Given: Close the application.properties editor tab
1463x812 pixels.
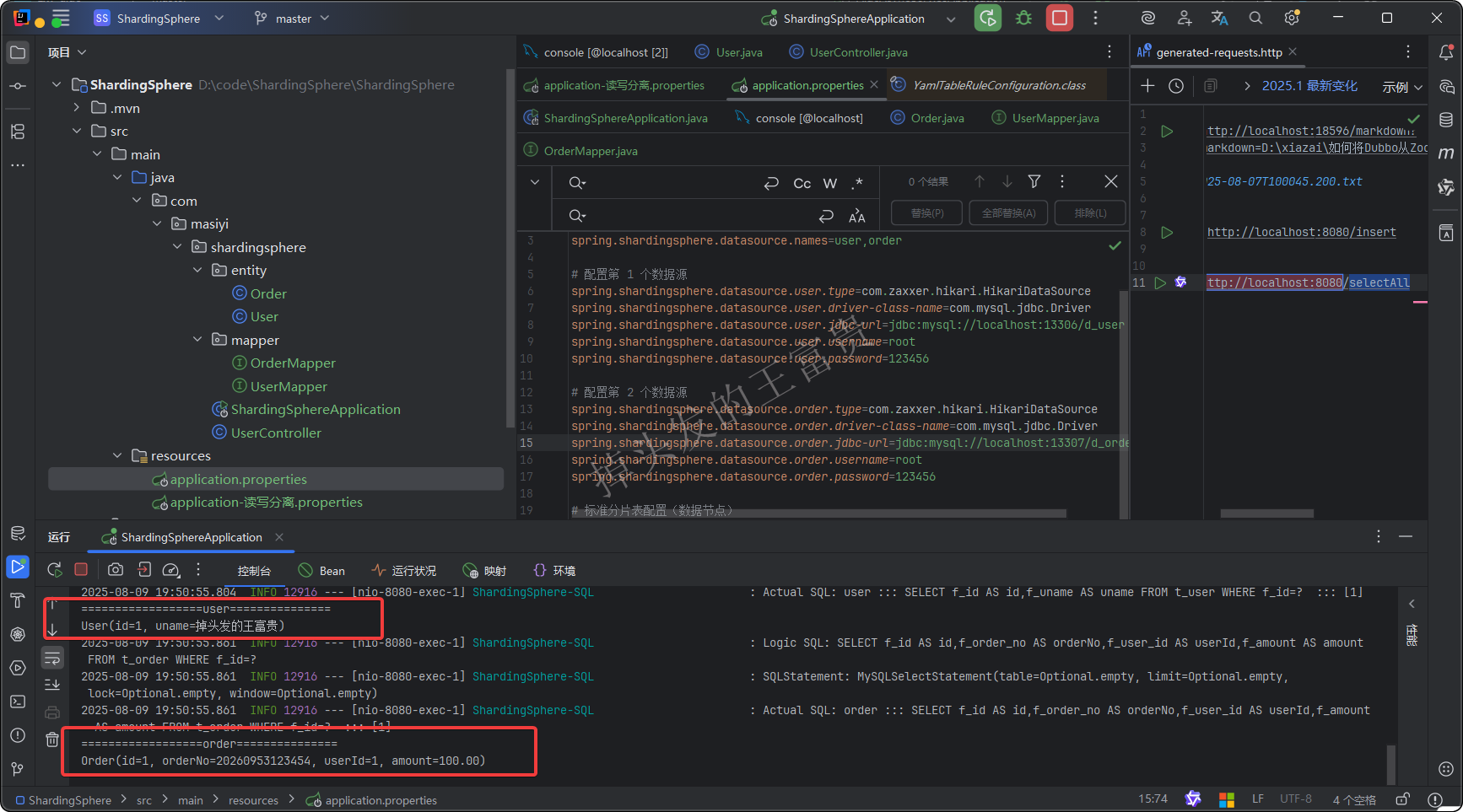Looking at the screenshot, I should pyautogui.click(x=874, y=84).
